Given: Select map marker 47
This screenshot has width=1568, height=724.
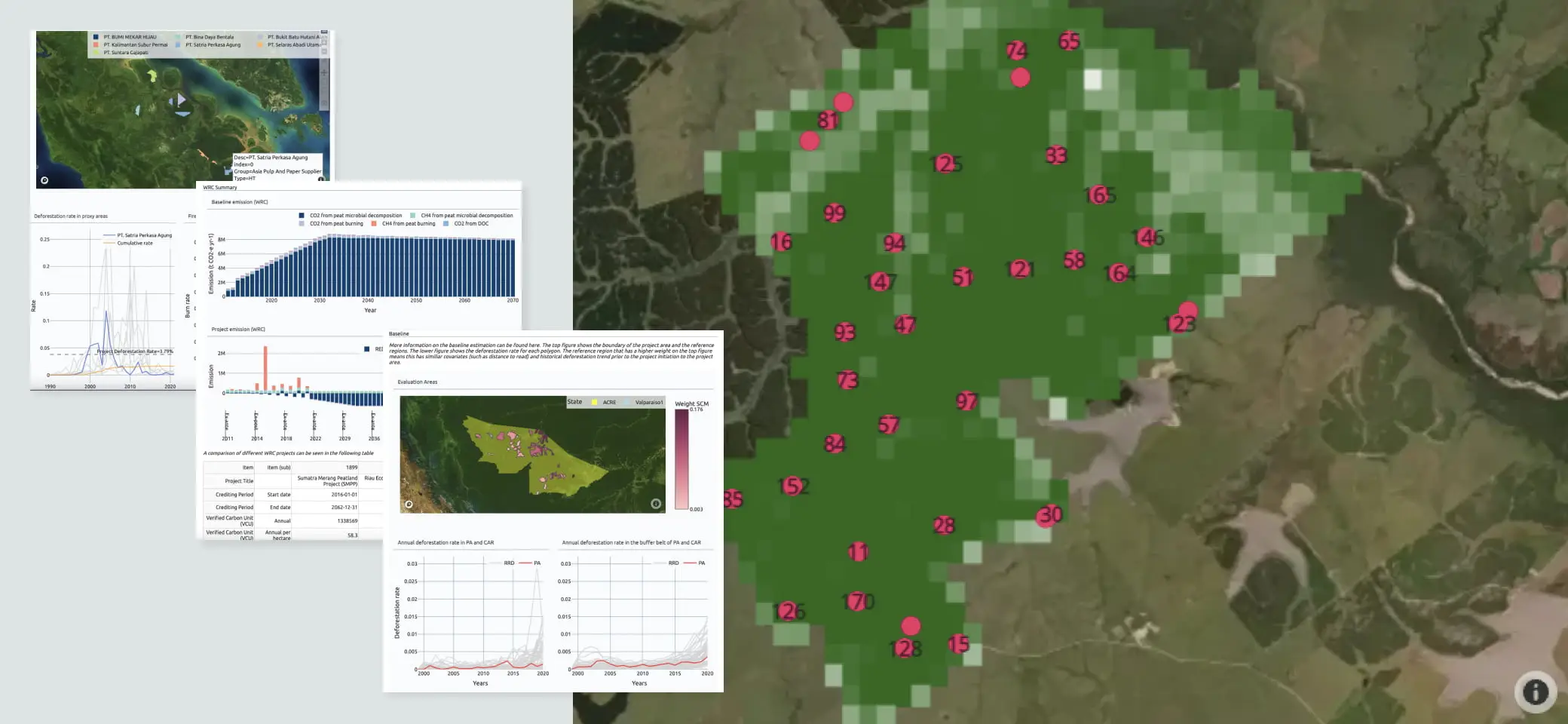Looking at the screenshot, I should (x=905, y=325).
